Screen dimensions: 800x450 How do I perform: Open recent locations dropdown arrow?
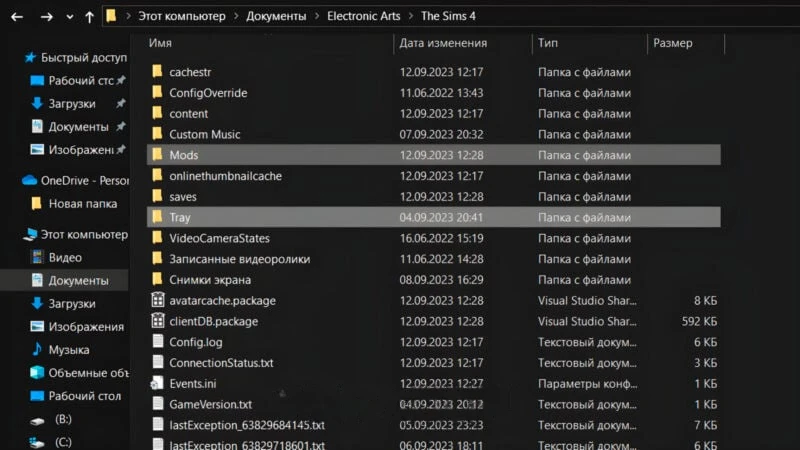click(70, 17)
